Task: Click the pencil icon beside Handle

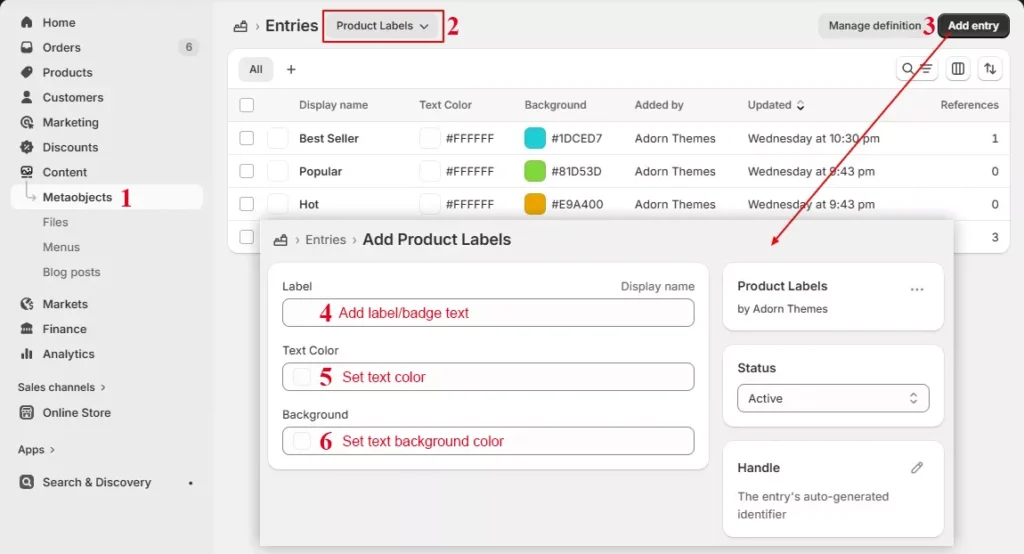Action: pyautogui.click(x=917, y=468)
